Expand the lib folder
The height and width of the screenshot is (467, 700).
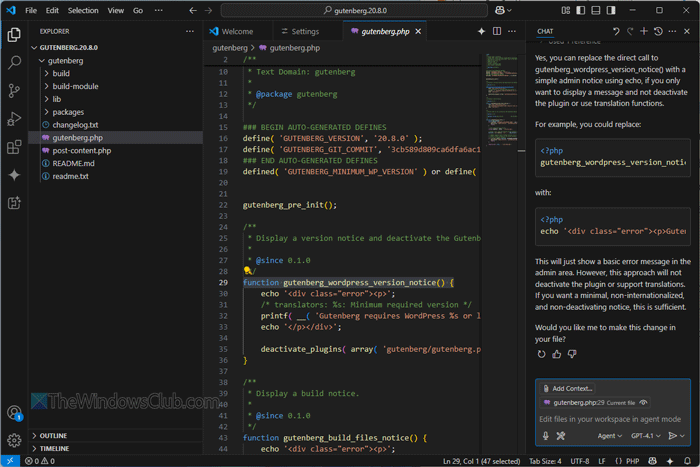[46, 99]
